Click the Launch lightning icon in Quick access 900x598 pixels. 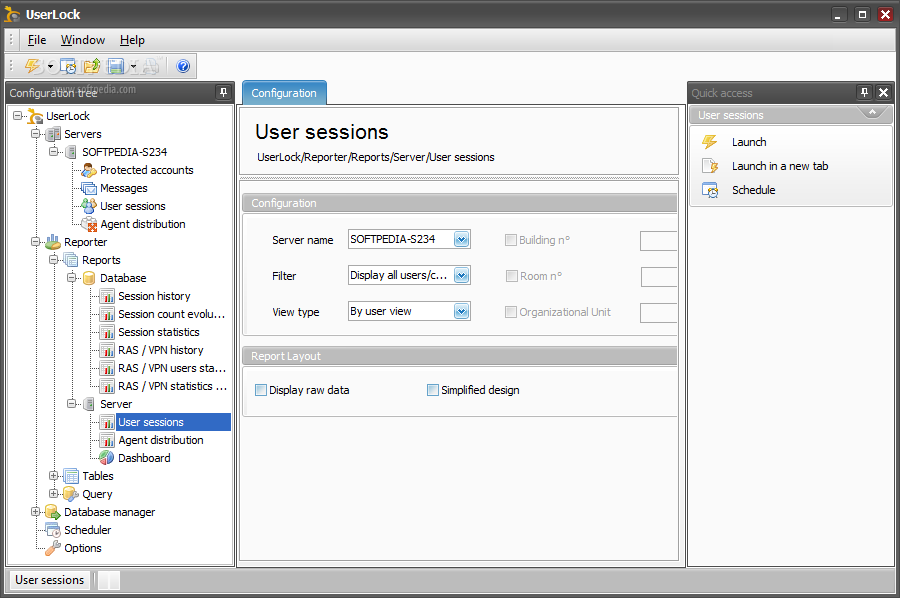710,142
